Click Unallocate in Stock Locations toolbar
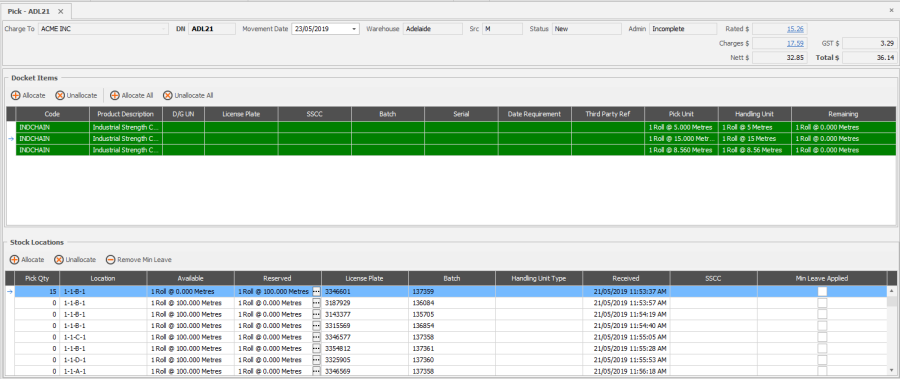The height and width of the screenshot is (379, 900). point(75,260)
